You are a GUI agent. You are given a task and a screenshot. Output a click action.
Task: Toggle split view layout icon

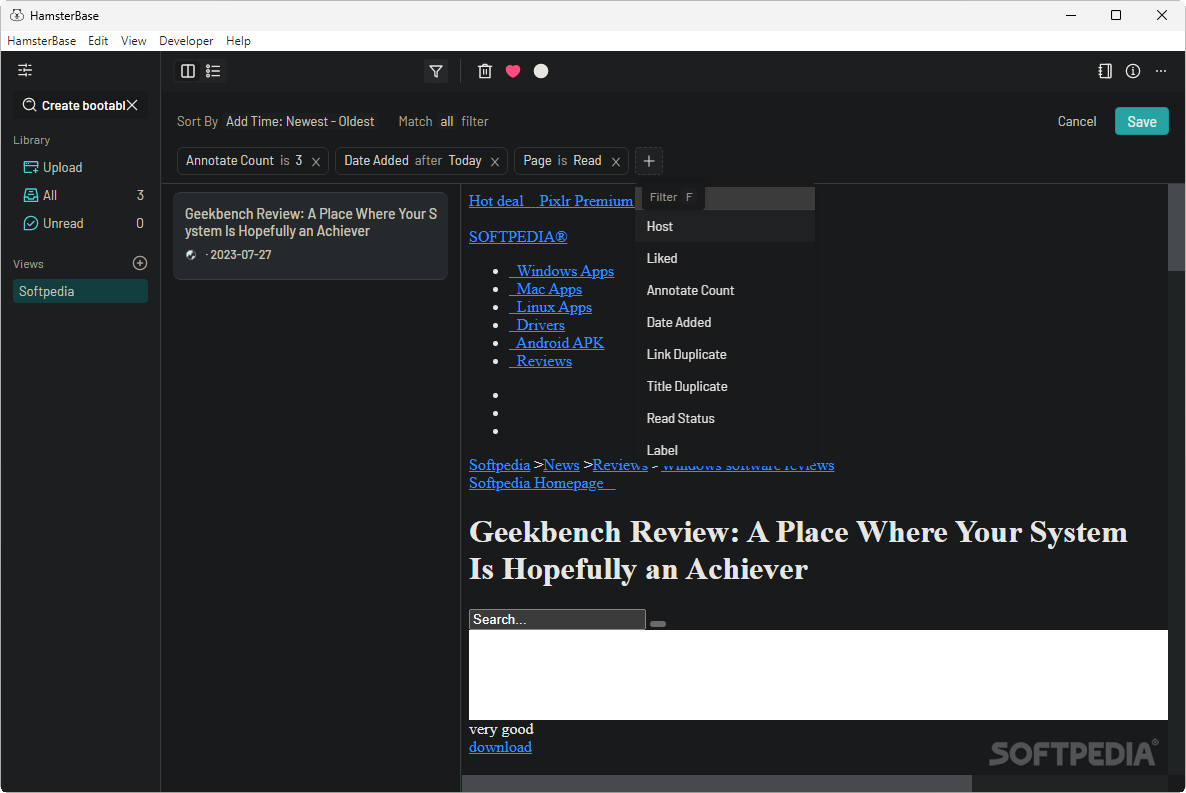click(188, 71)
